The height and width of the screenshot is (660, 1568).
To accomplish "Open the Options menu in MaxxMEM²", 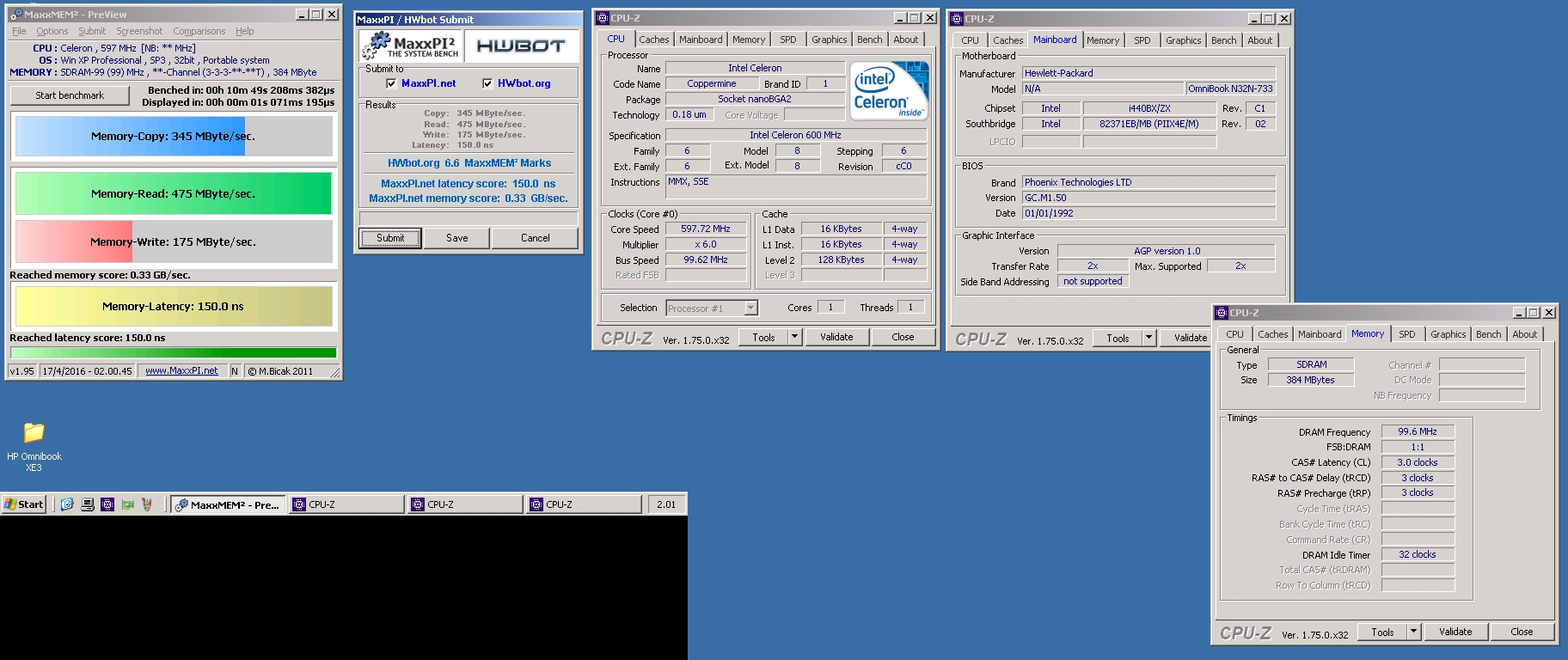I will tap(52, 31).
